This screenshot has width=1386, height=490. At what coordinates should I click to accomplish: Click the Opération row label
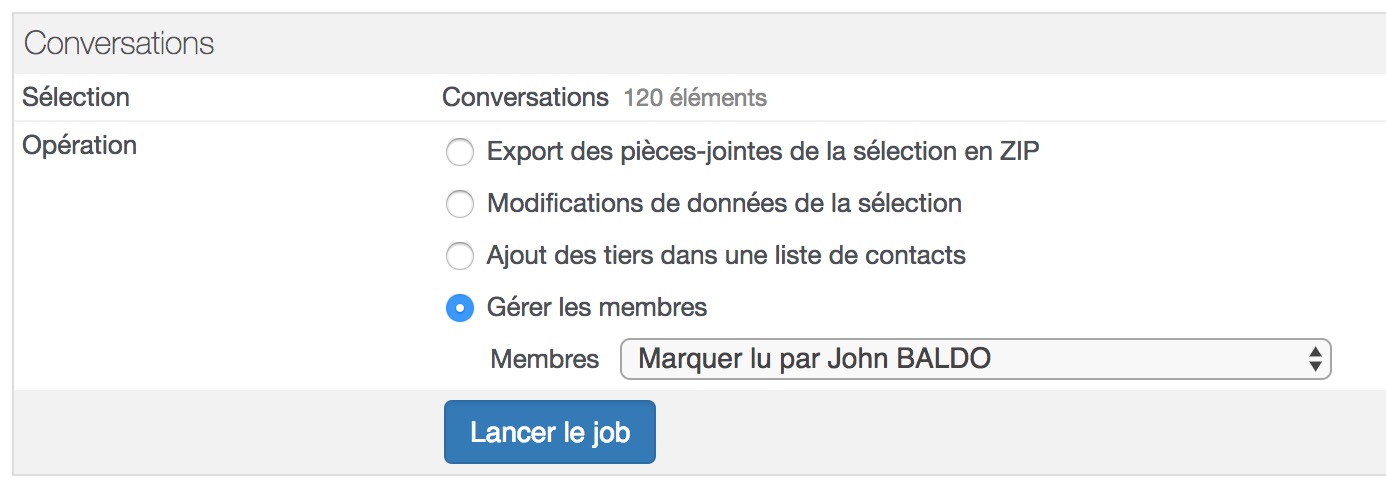pyautogui.click(x=79, y=145)
